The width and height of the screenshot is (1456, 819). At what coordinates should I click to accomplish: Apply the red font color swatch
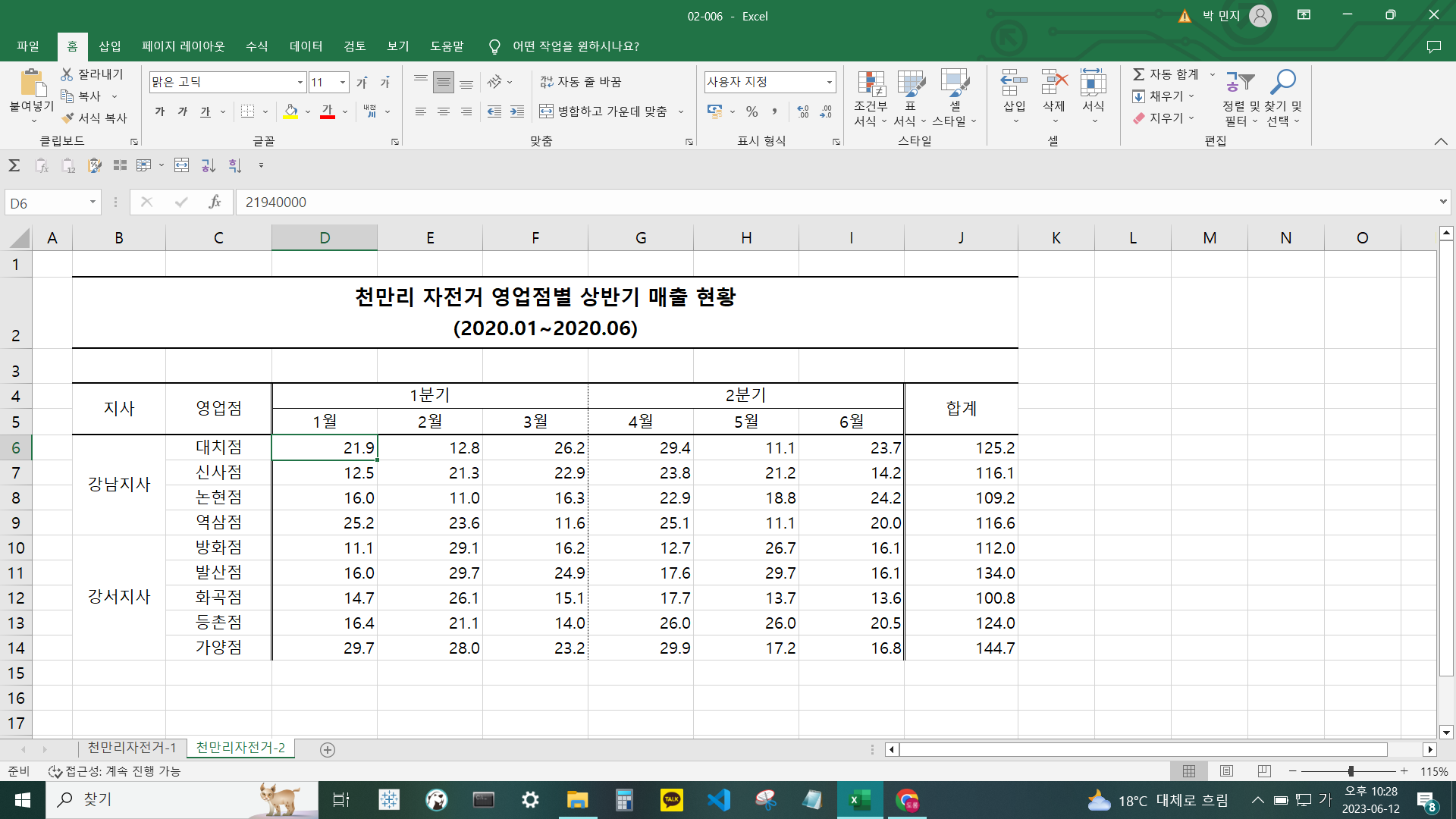(x=328, y=111)
